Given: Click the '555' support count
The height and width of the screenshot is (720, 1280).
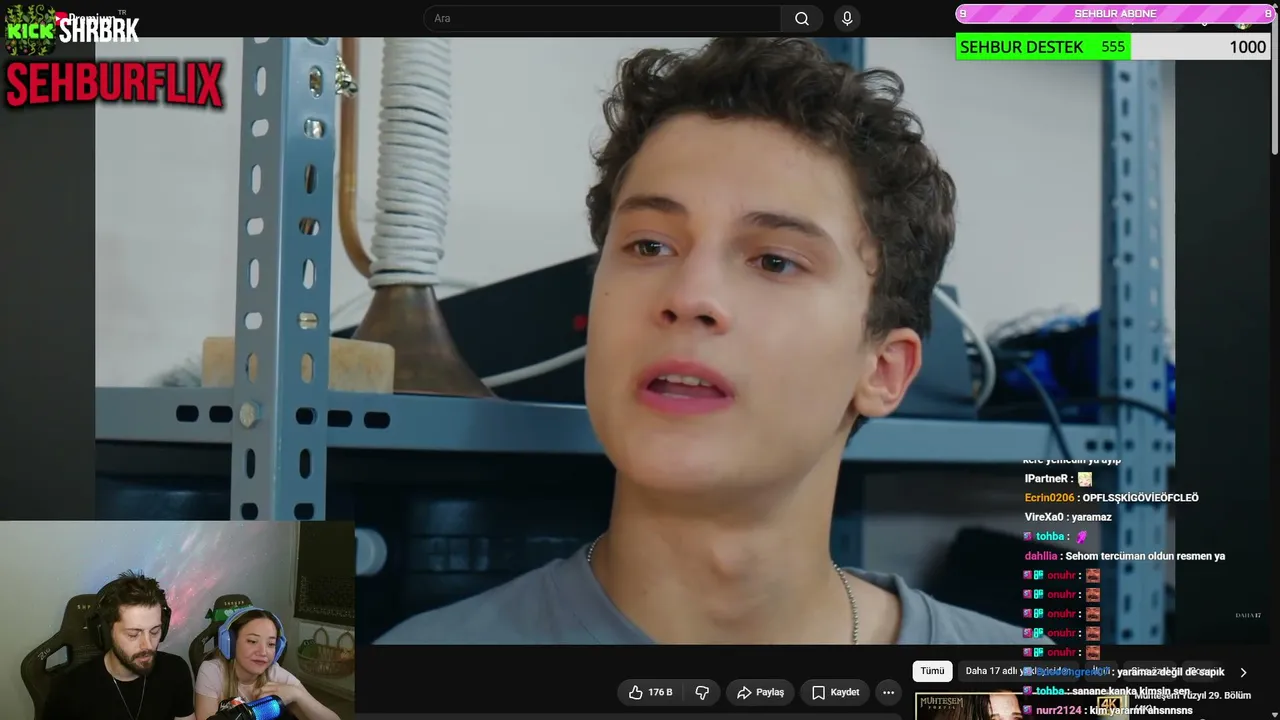Looking at the screenshot, I should click(x=1113, y=47).
